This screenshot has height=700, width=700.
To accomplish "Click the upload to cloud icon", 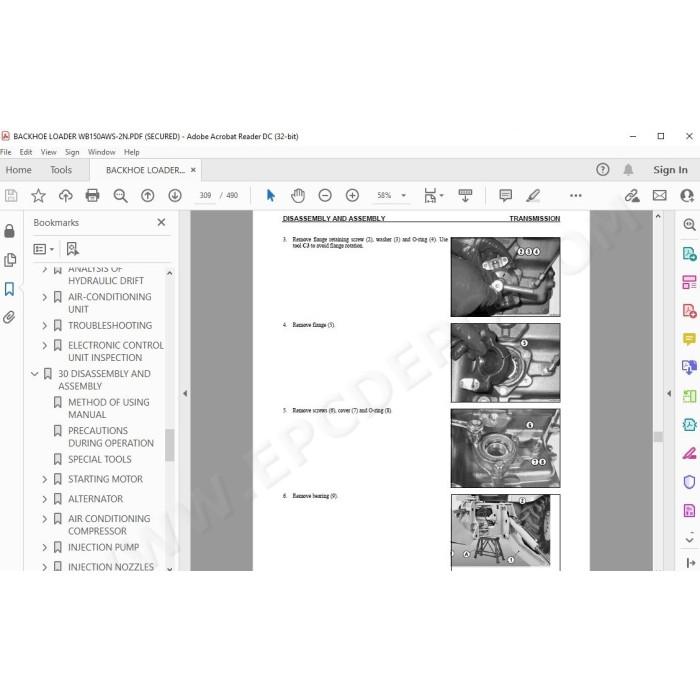I will [66, 196].
